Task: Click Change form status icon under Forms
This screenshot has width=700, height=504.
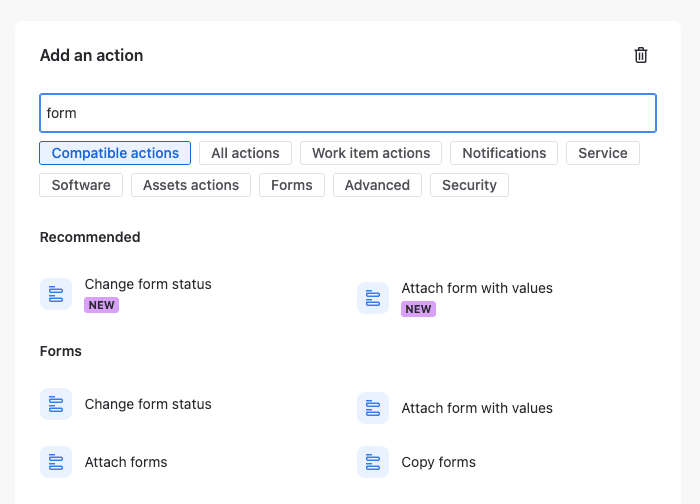Action: (x=56, y=404)
